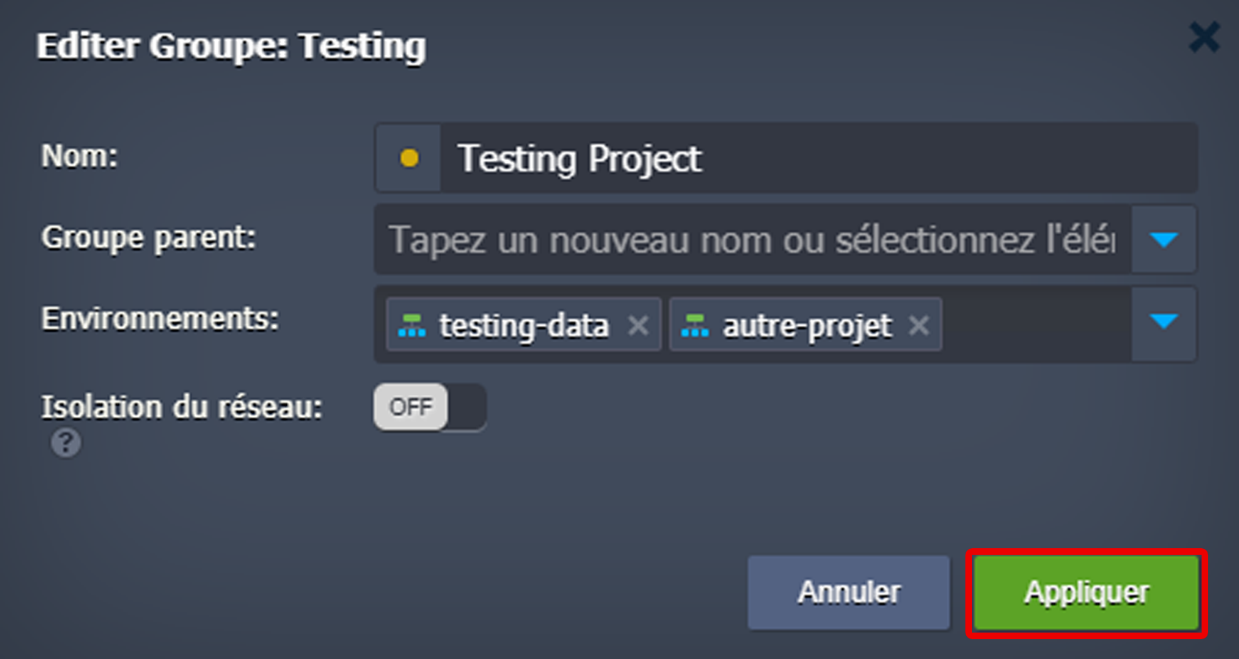
Task: Click the Environnements field label
Action: [160, 319]
